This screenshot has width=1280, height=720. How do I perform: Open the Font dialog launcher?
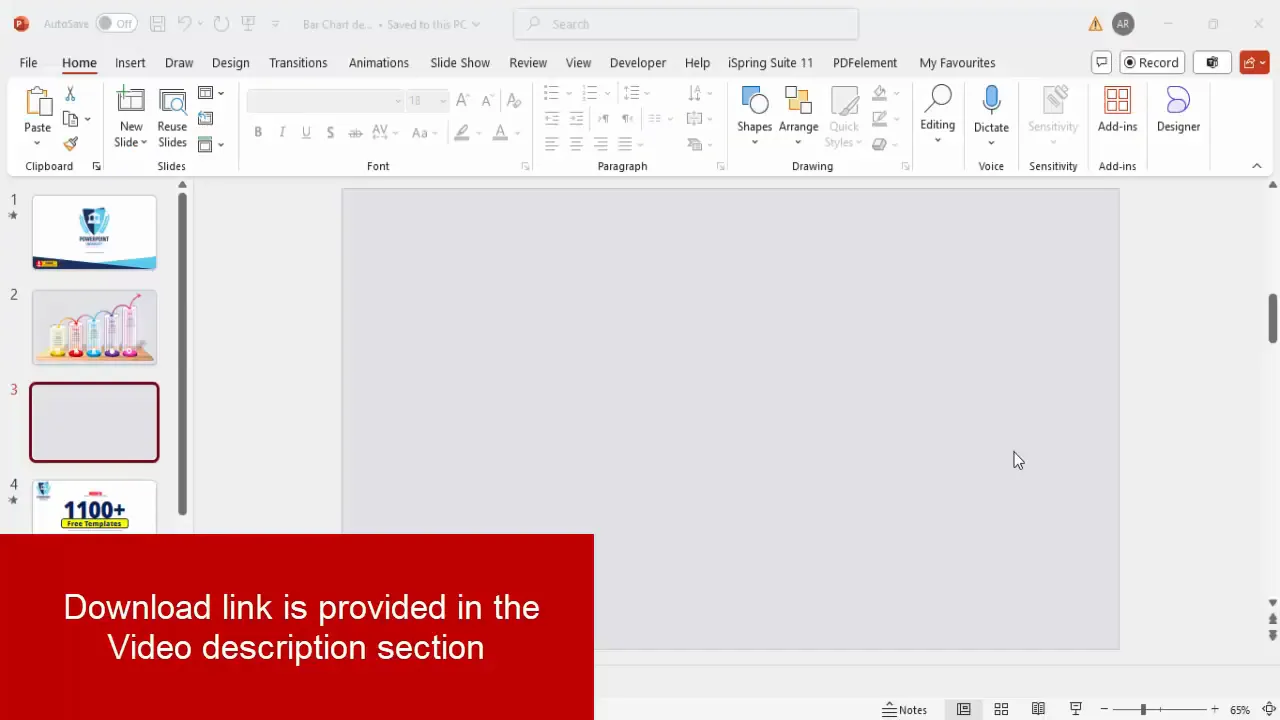tap(525, 166)
